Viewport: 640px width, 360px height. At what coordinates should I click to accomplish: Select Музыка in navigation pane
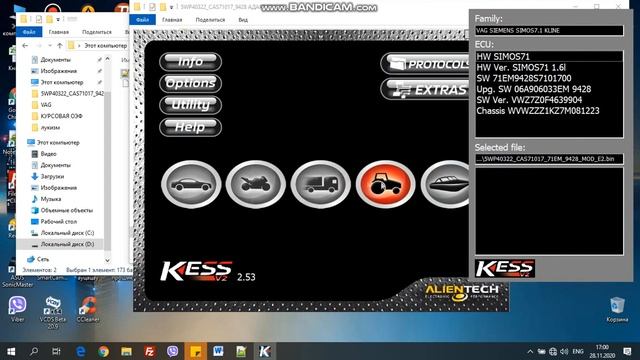coord(46,199)
